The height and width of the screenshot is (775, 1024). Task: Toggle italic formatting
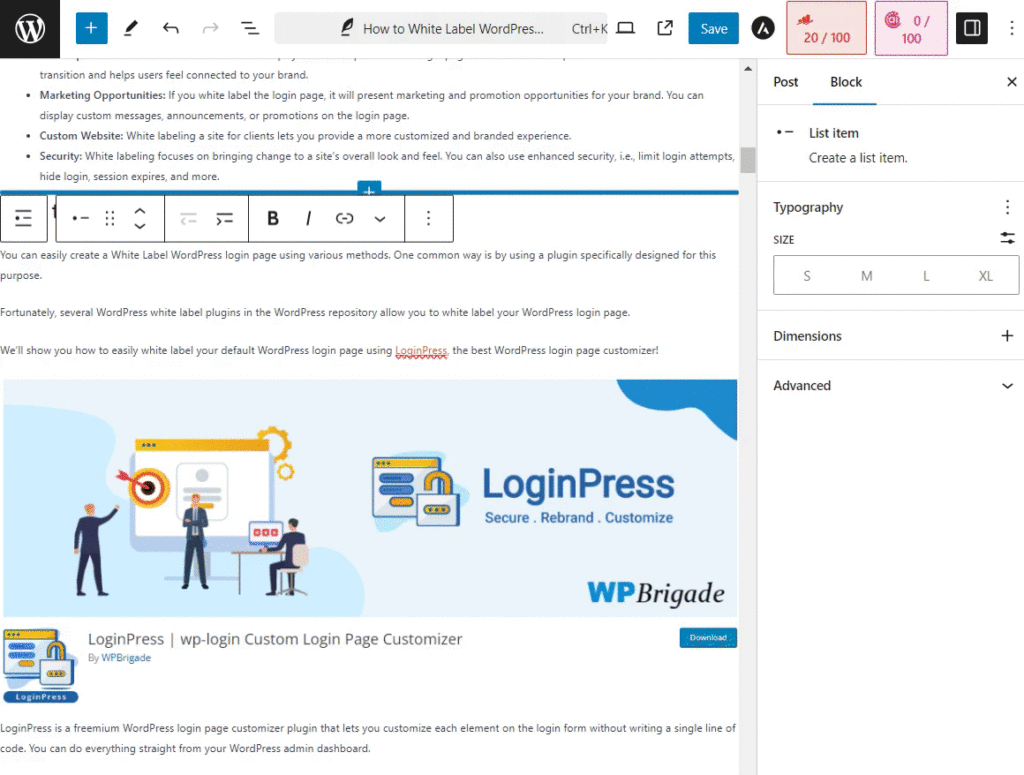coord(308,218)
